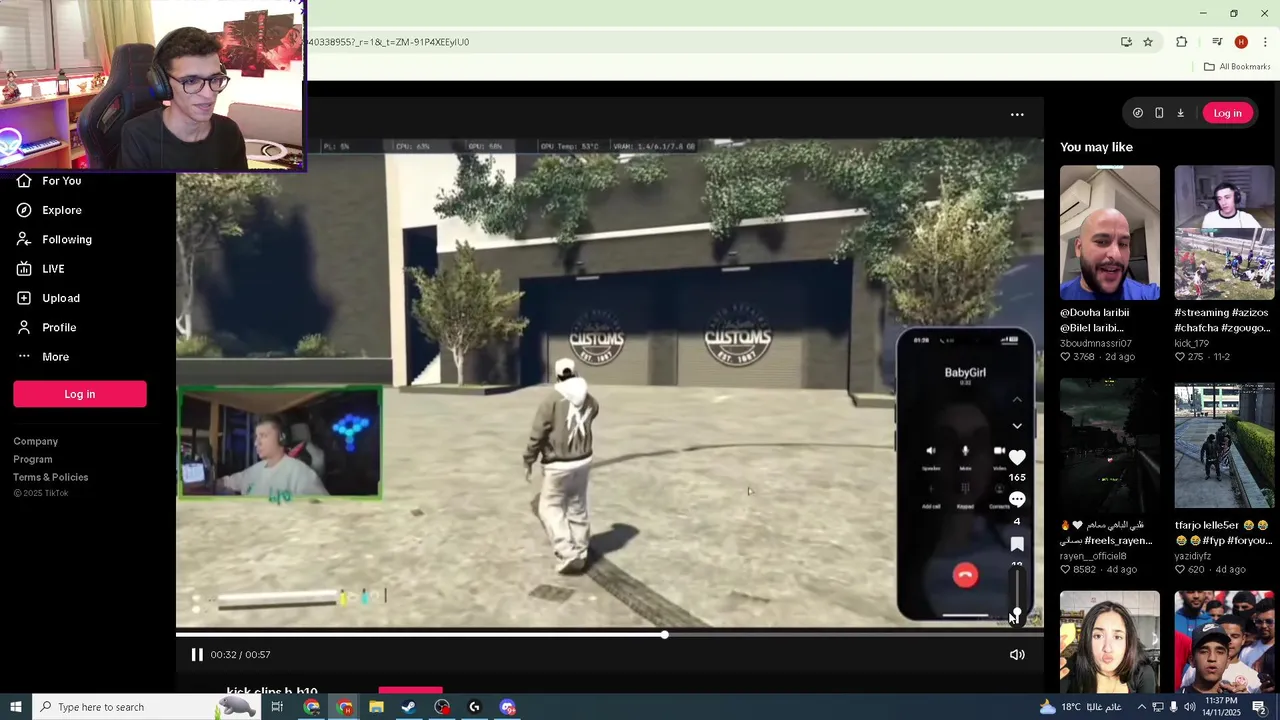
Task: Click the microphone tray icon
Action: (x=1173, y=707)
